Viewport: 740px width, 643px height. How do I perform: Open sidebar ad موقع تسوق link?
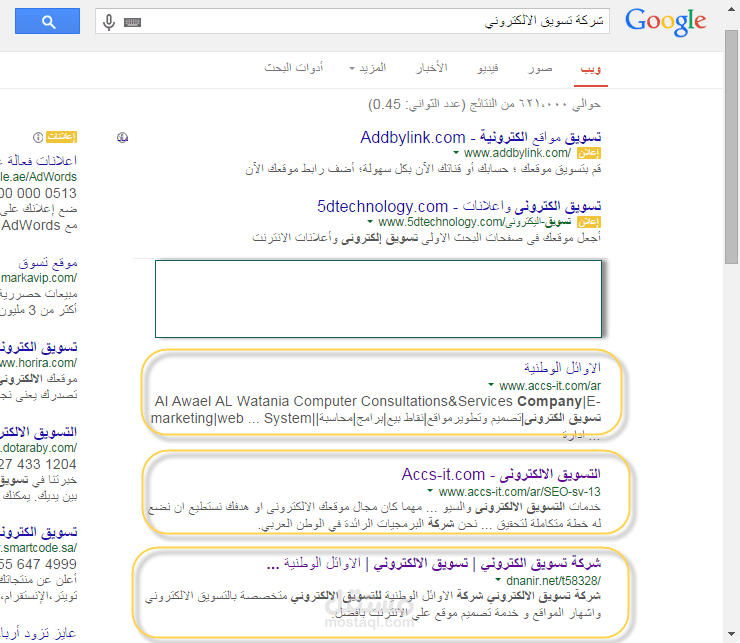pos(48,262)
